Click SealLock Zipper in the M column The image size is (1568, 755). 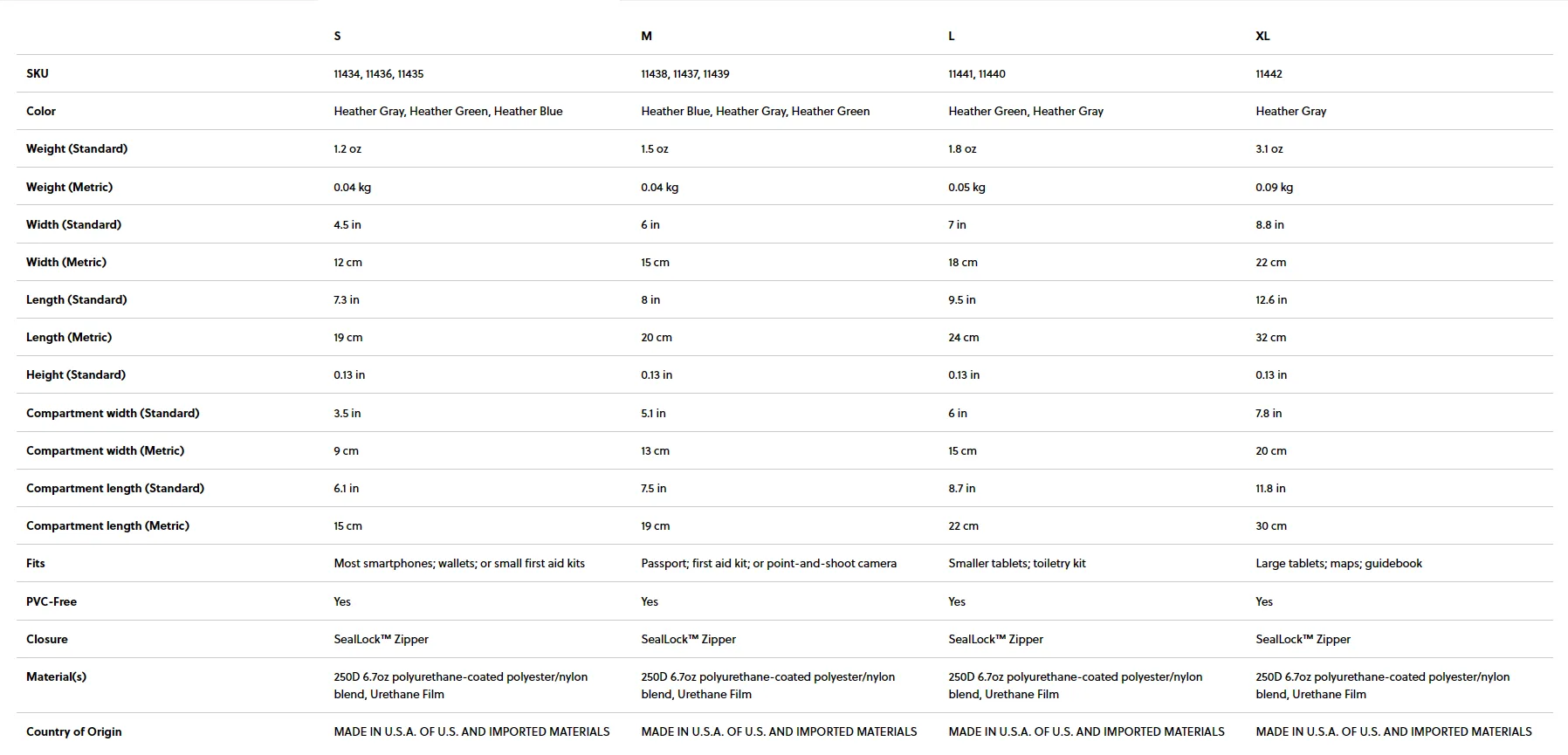pyautogui.click(x=688, y=639)
